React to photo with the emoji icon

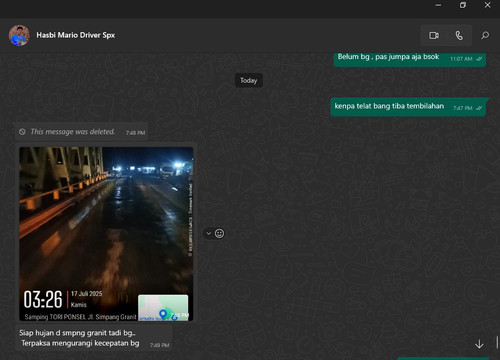click(x=219, y=233)
